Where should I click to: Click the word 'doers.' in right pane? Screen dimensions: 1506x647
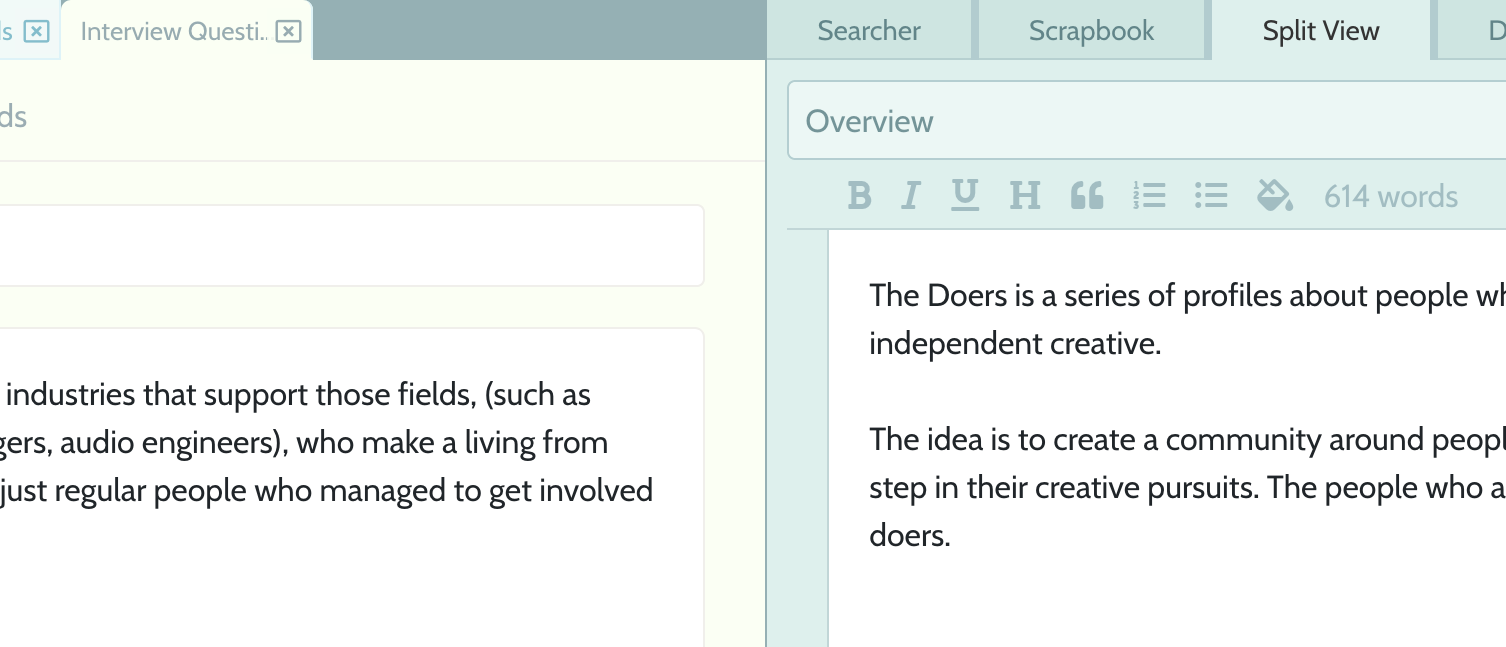[909, 536]
